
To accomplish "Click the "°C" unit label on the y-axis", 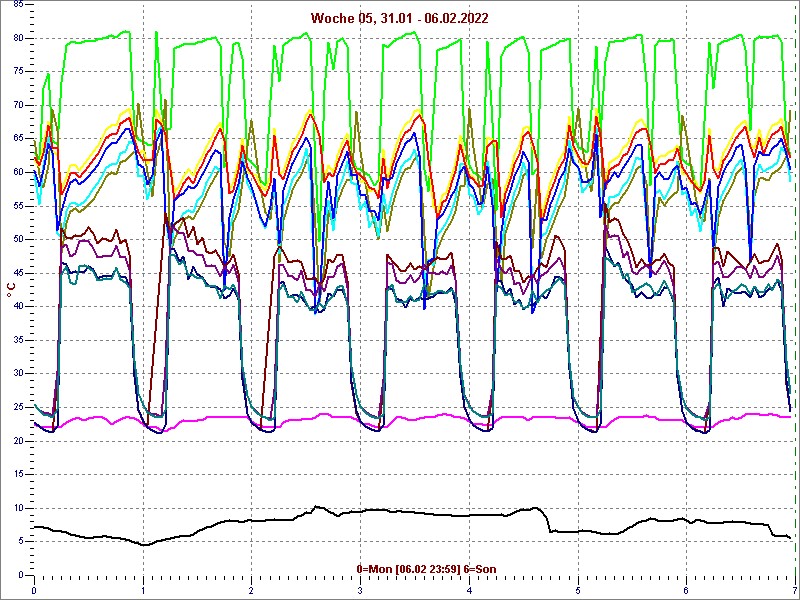I will 11,290.
